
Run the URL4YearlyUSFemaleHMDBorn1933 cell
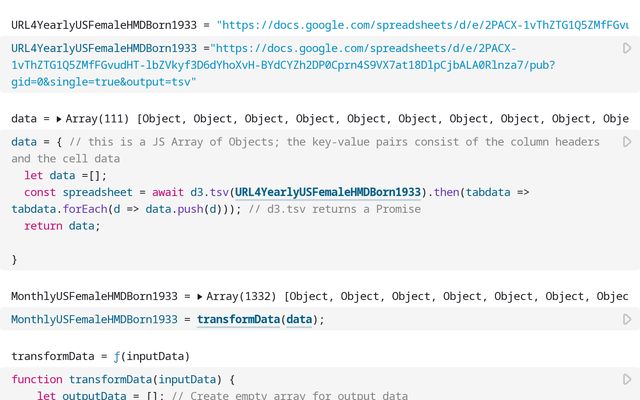click(627, 48)
